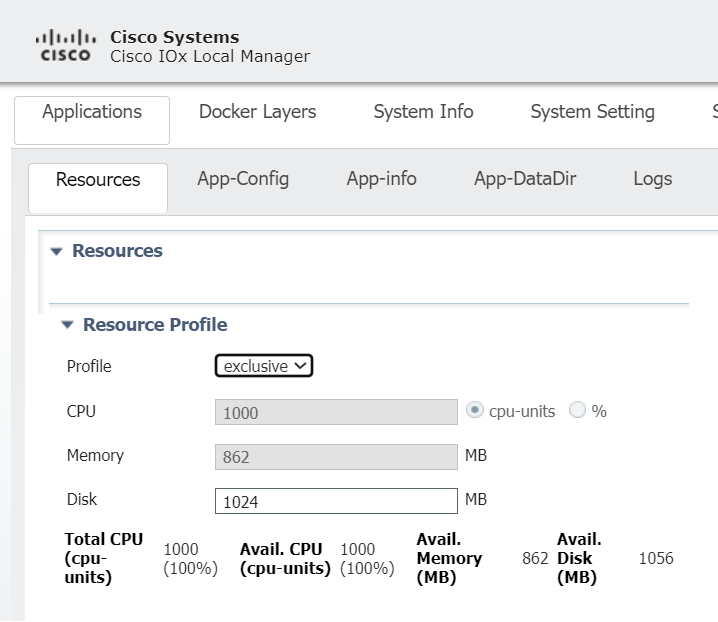Screen dimensions: 718x622
Task: Click the CPU value field showing 1000
Action: tap(336, 412)
